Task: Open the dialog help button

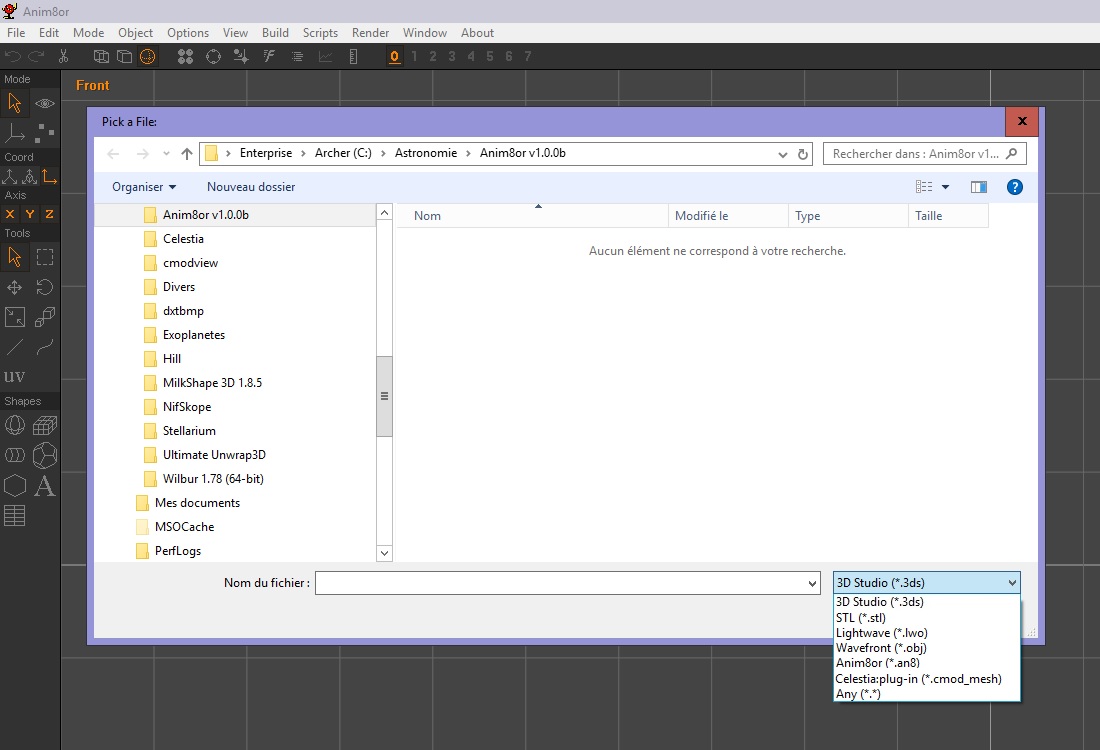Action: point(1014,187)
